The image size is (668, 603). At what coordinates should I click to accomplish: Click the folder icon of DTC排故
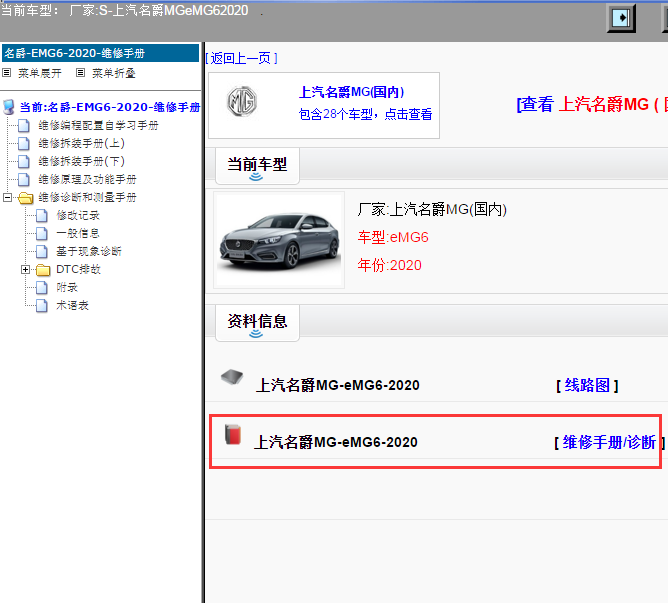(43, 270)
